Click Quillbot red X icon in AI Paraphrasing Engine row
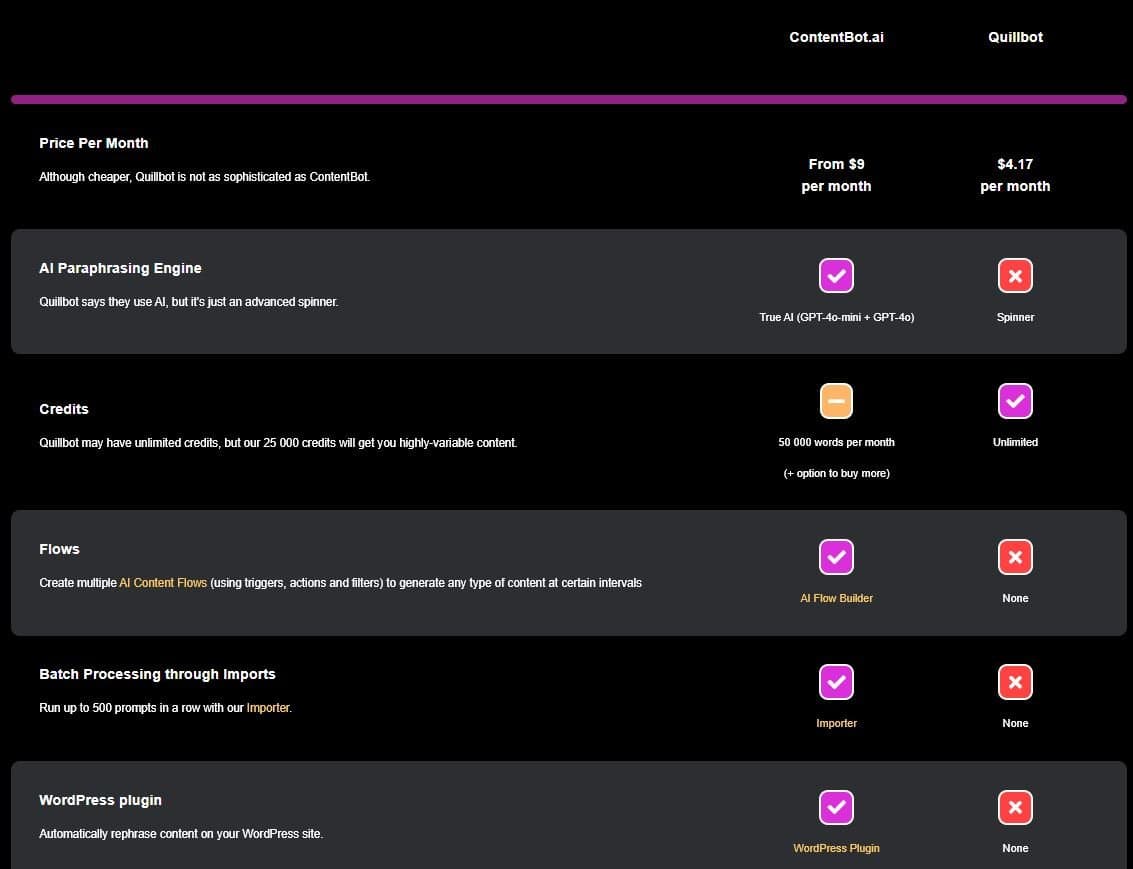Screen dimensions: 1133x869 [x=1015, y=275]
